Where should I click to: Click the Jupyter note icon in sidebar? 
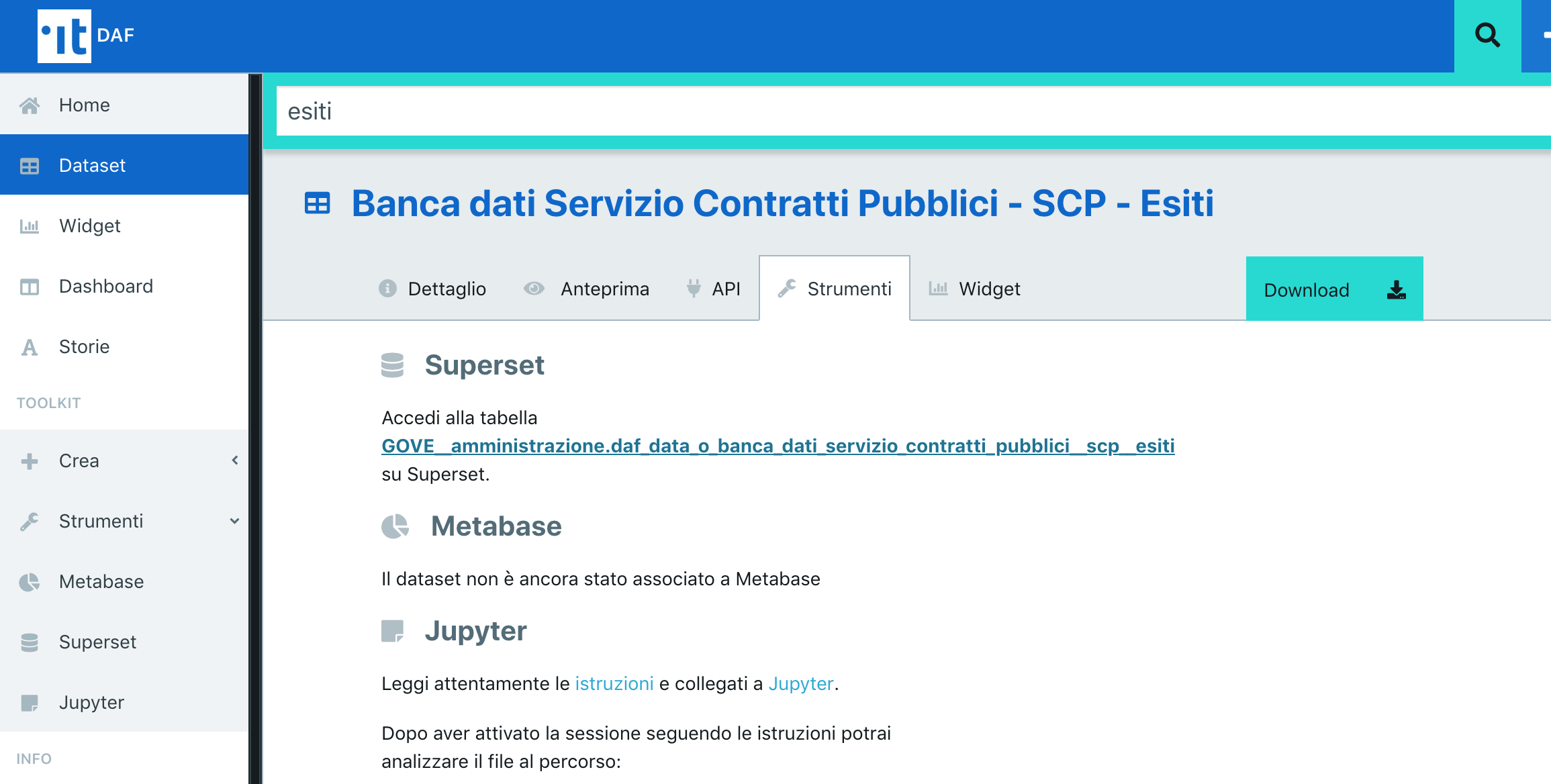click(x=30, y=703)
